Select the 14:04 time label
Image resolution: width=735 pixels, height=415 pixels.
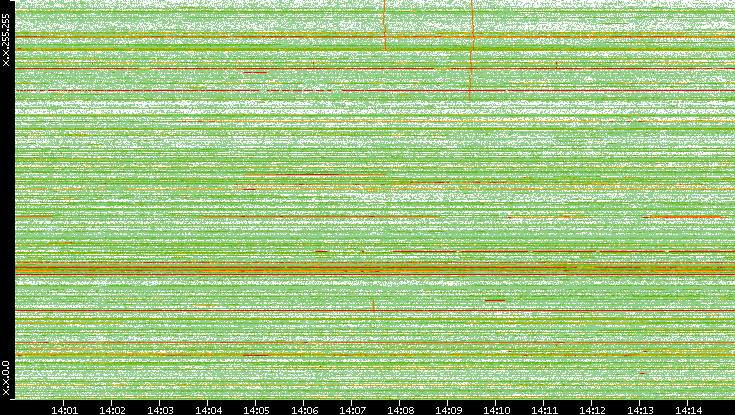(208, 410)
